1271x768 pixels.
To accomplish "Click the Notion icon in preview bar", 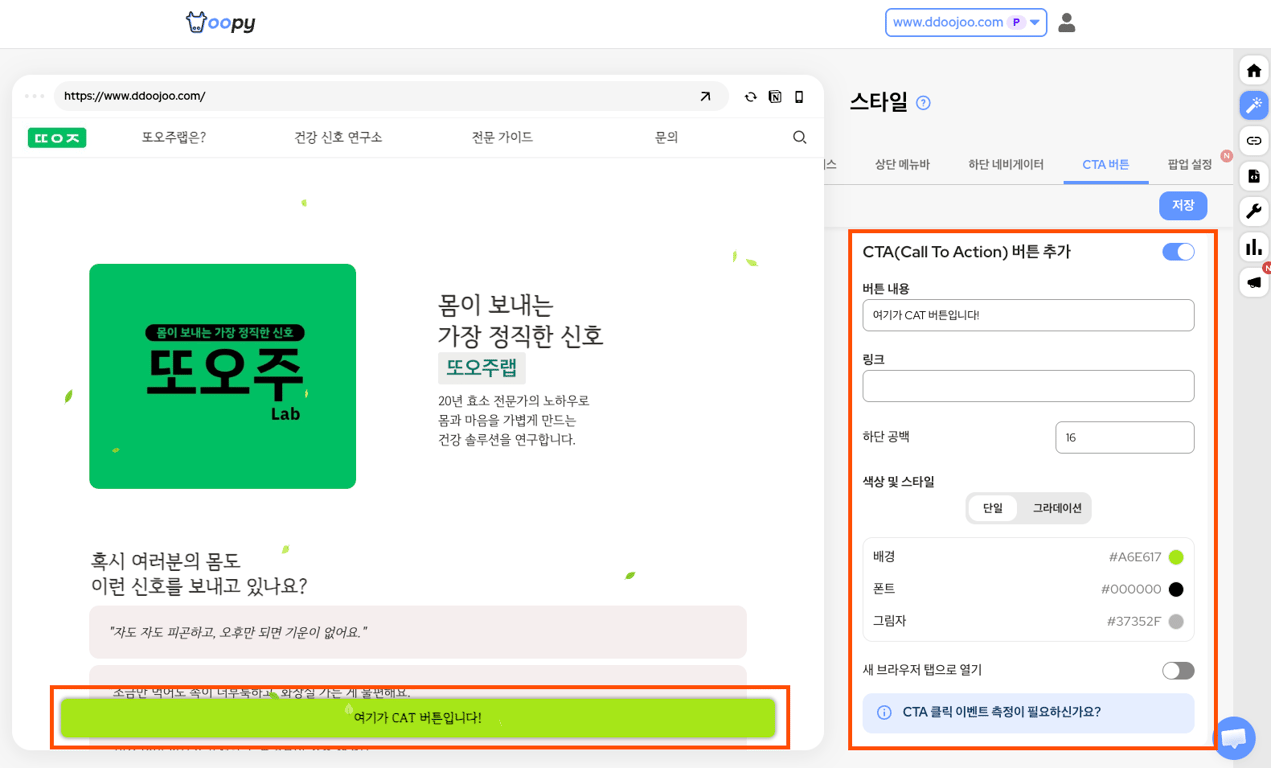I will pos(775,97).
